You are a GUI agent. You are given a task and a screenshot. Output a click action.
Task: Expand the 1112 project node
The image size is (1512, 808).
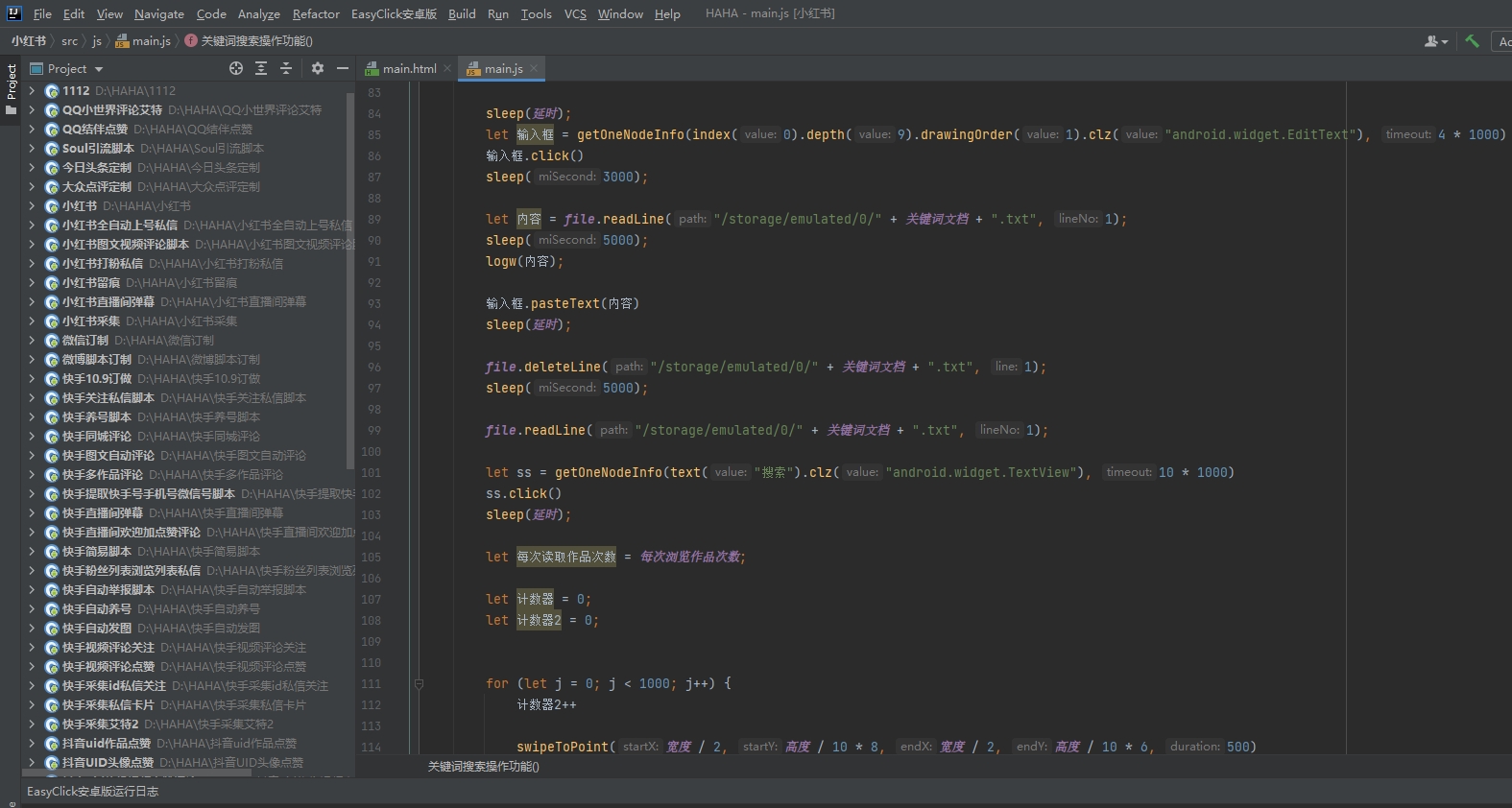(32, 90)
